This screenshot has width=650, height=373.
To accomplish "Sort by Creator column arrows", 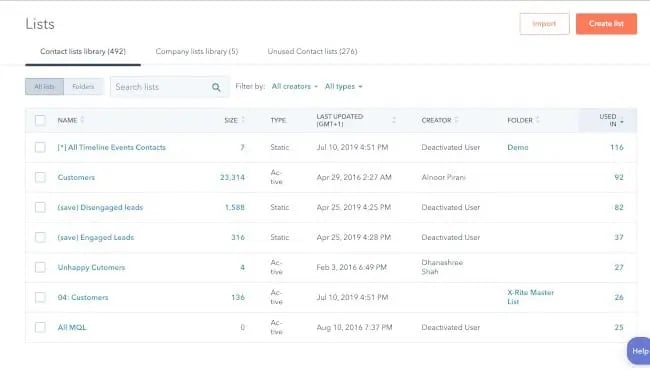I will 456,120.
